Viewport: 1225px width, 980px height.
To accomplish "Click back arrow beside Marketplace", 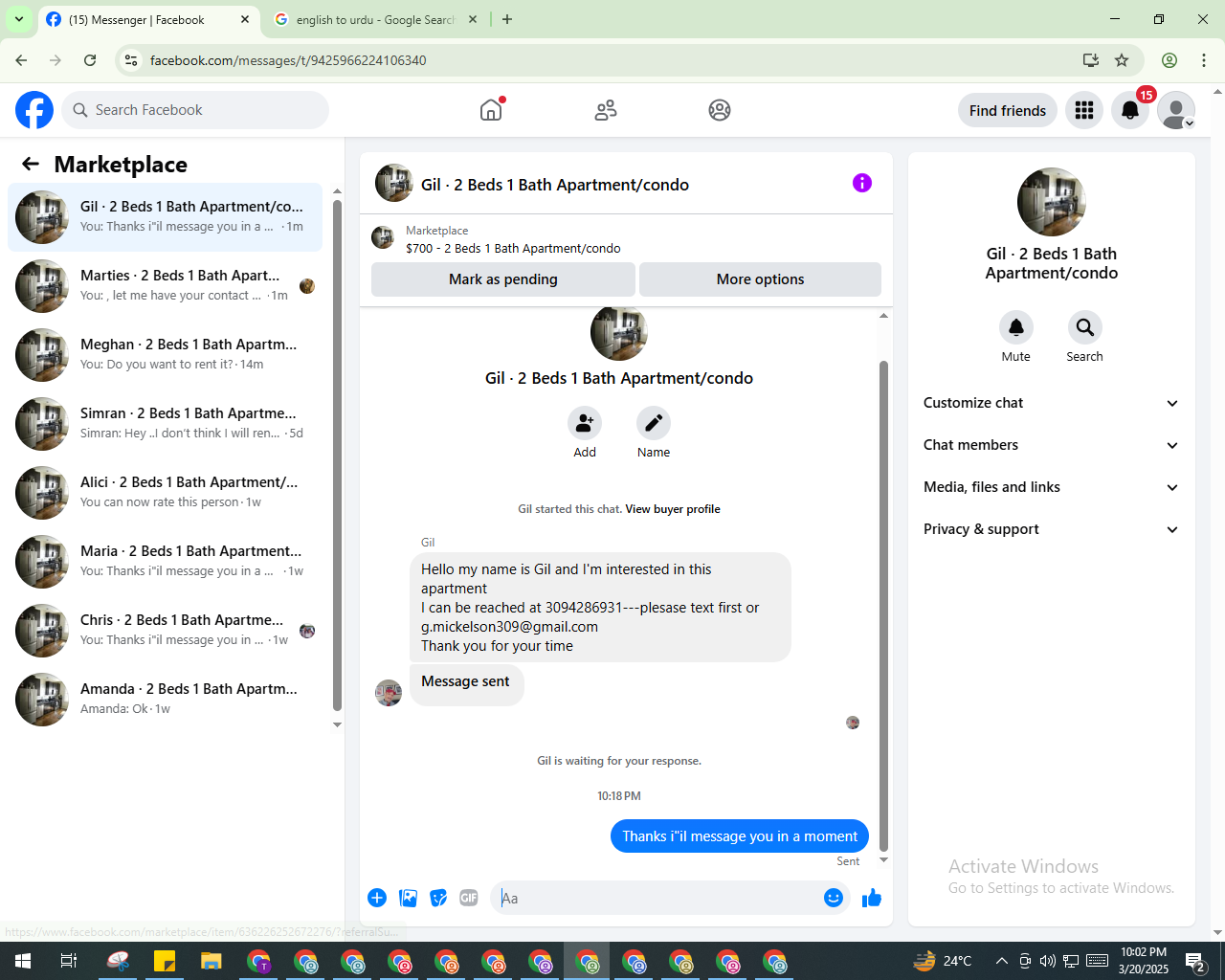I will click(x=31, y=164).
